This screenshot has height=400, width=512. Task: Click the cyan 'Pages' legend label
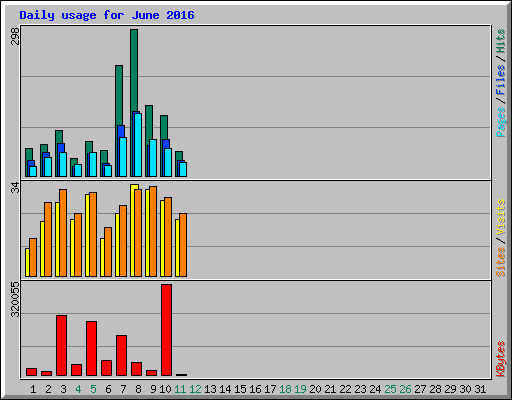(x=501, y=122)
